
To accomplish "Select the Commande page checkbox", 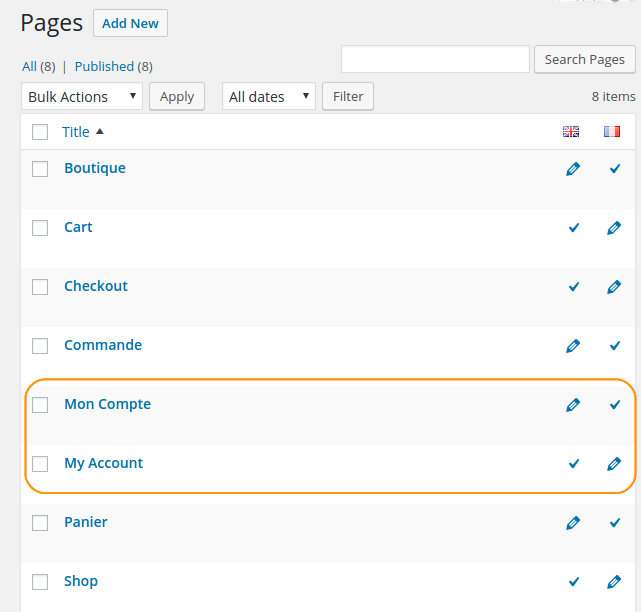I will click(x=40, y=346).
